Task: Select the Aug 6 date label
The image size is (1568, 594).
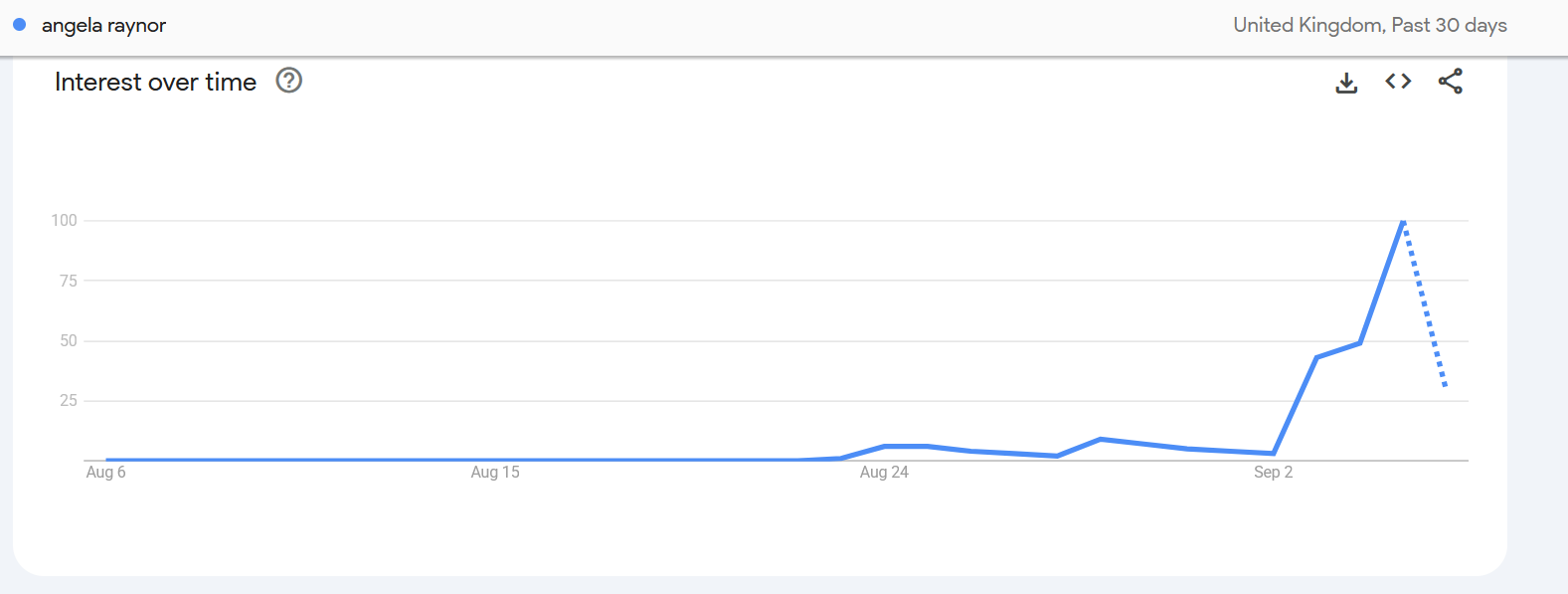Action: tap(106, 473)
